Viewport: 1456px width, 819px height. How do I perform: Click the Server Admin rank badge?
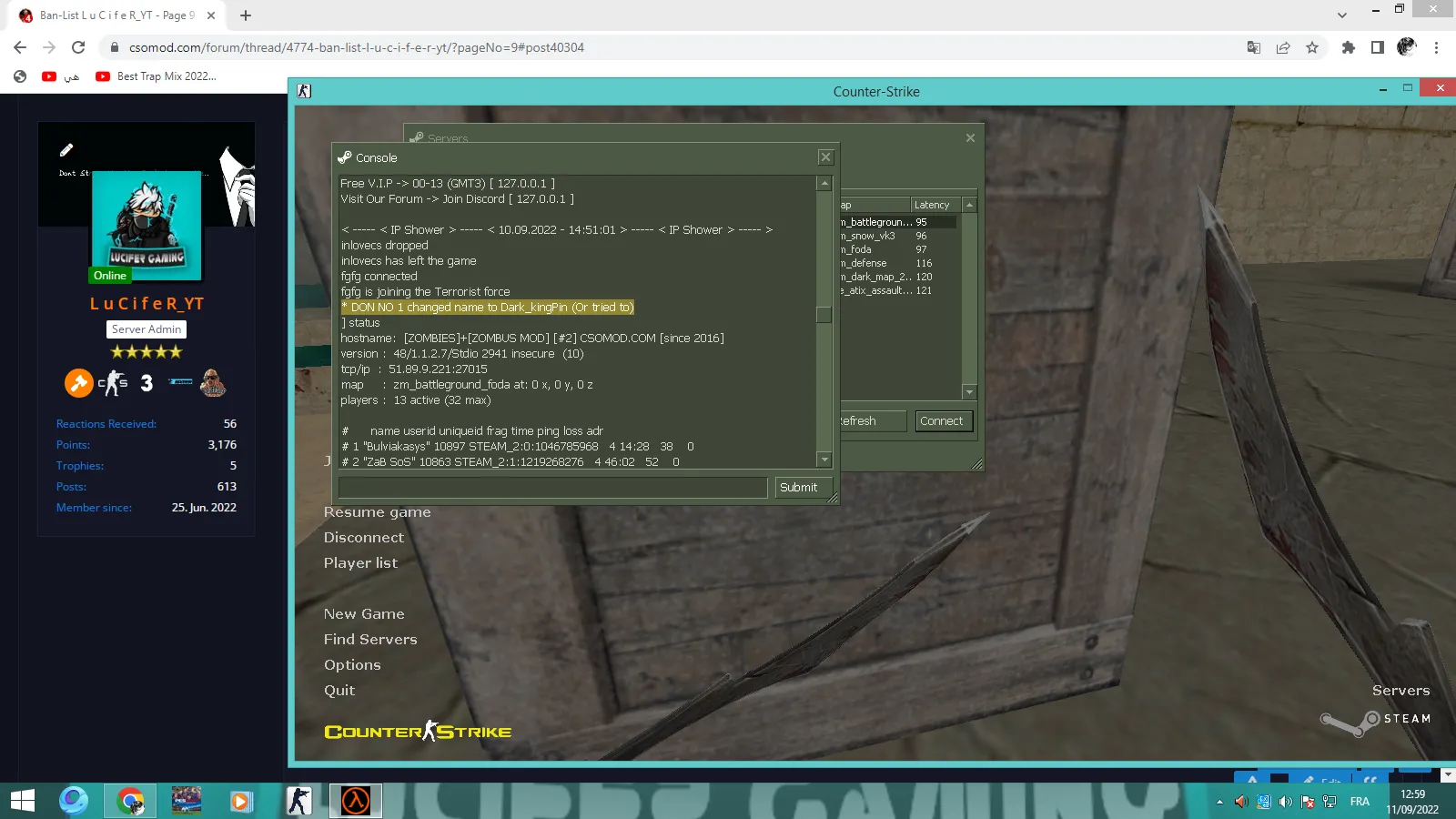pyautogui.click(x=147, y=329)
